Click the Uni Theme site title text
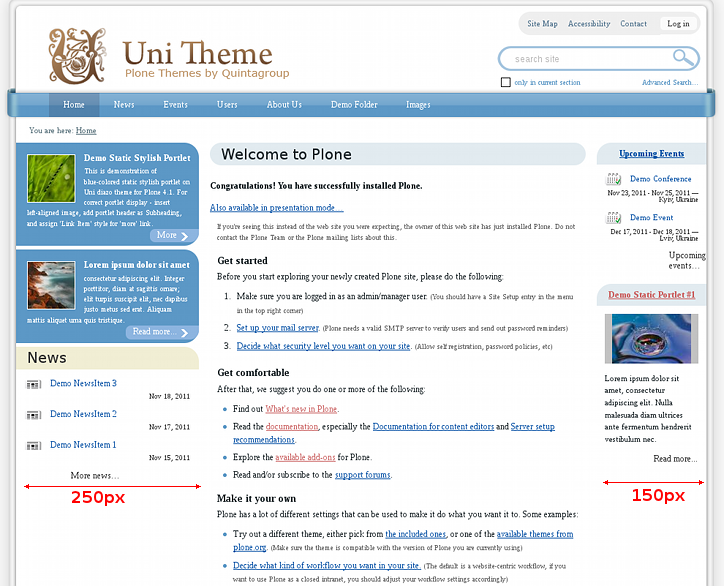Image resolution: width=724 pixels, height=586 pixels. click(x=198, y=53)
